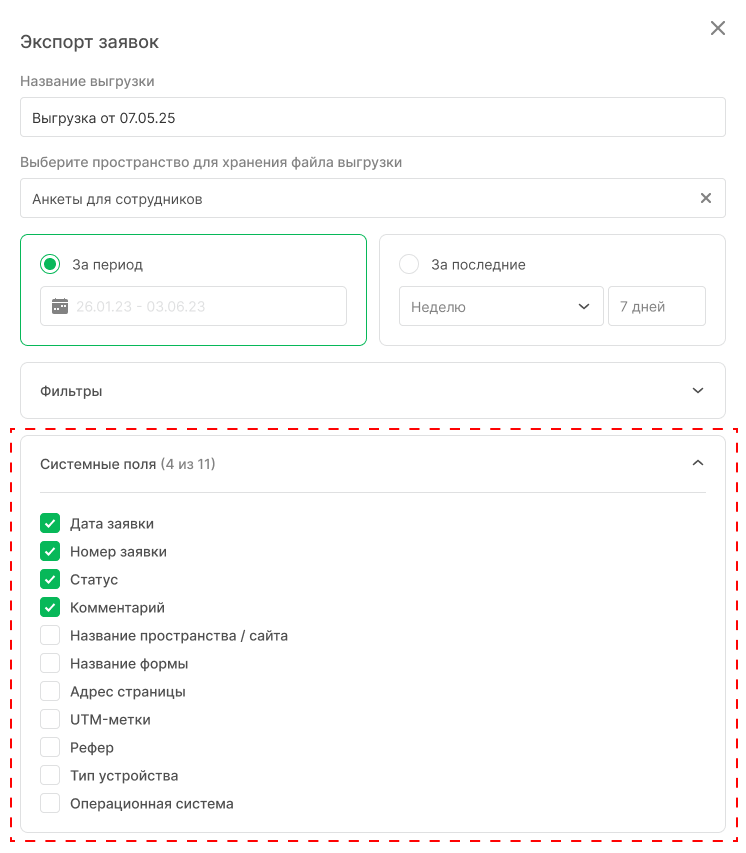Enable the UTM-метки checkbox
The image size is (746, 853).
point(50,719)
